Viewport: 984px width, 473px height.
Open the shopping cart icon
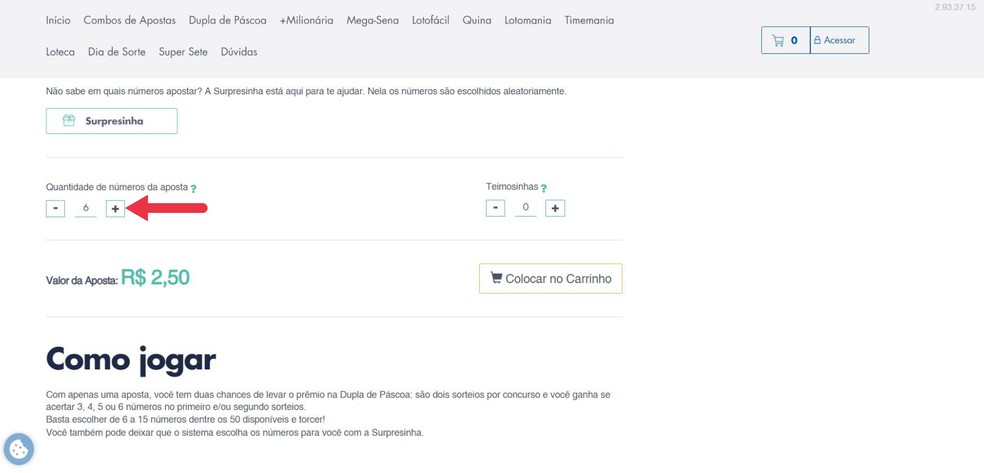point(785,40)
